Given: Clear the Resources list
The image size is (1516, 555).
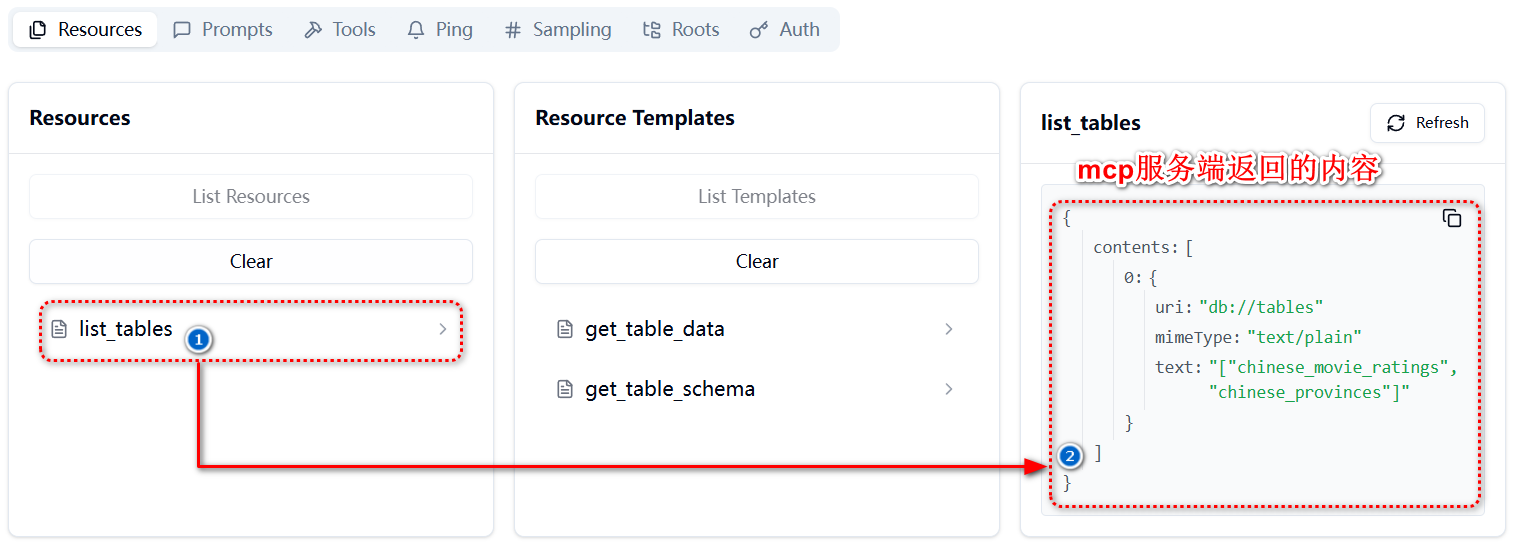Looking at the screenshot, I should tap(251, 261).
